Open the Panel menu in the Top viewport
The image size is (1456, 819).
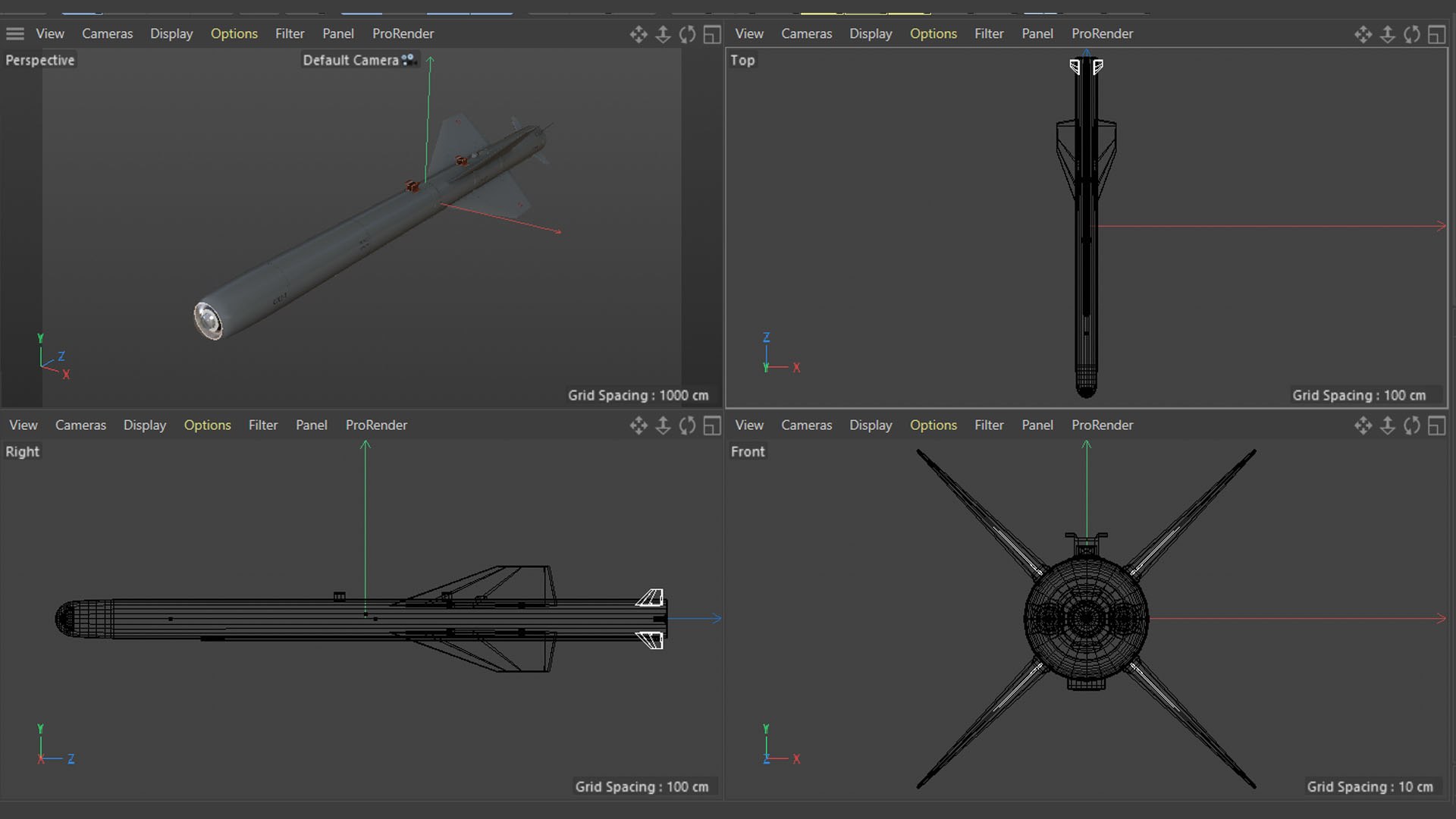(x=1037, y=34)
